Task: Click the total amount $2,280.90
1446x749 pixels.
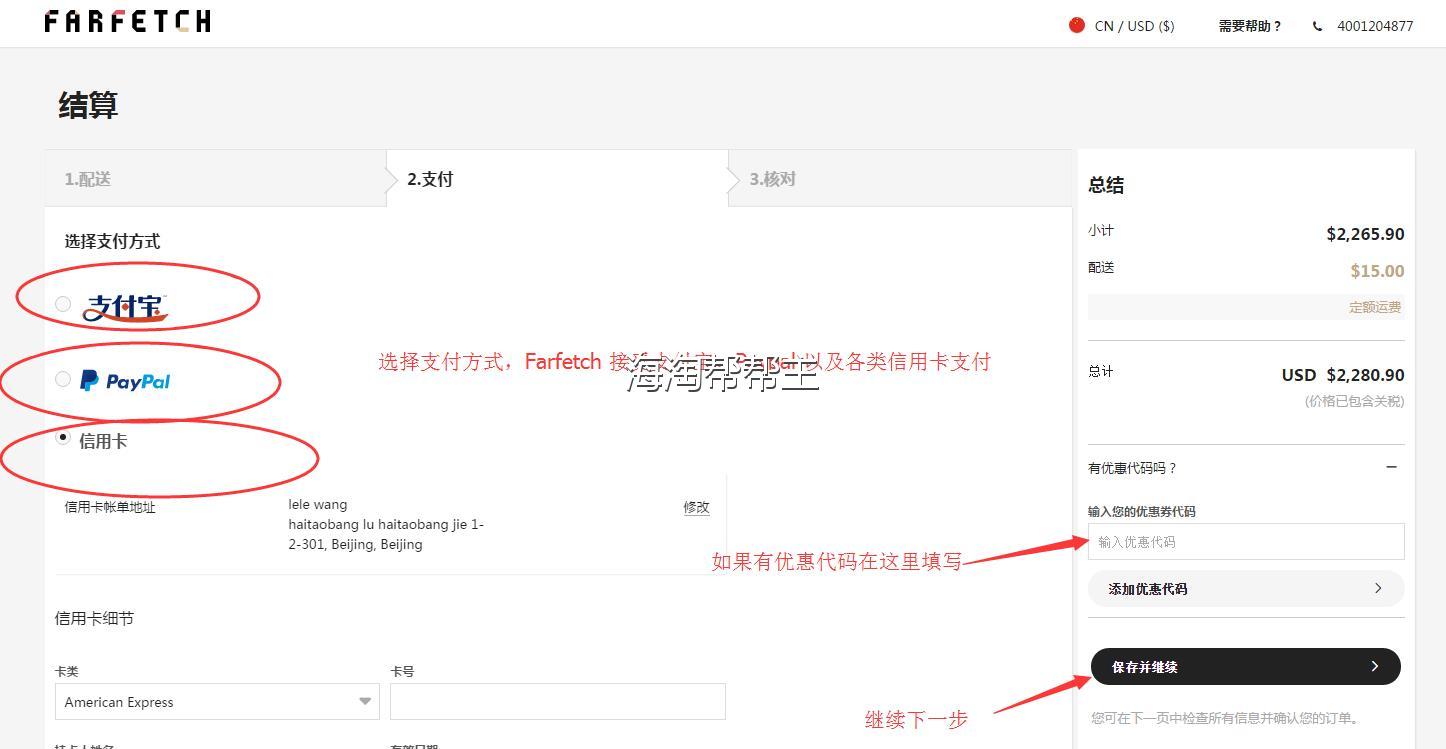Action: tap(1365, 375)
